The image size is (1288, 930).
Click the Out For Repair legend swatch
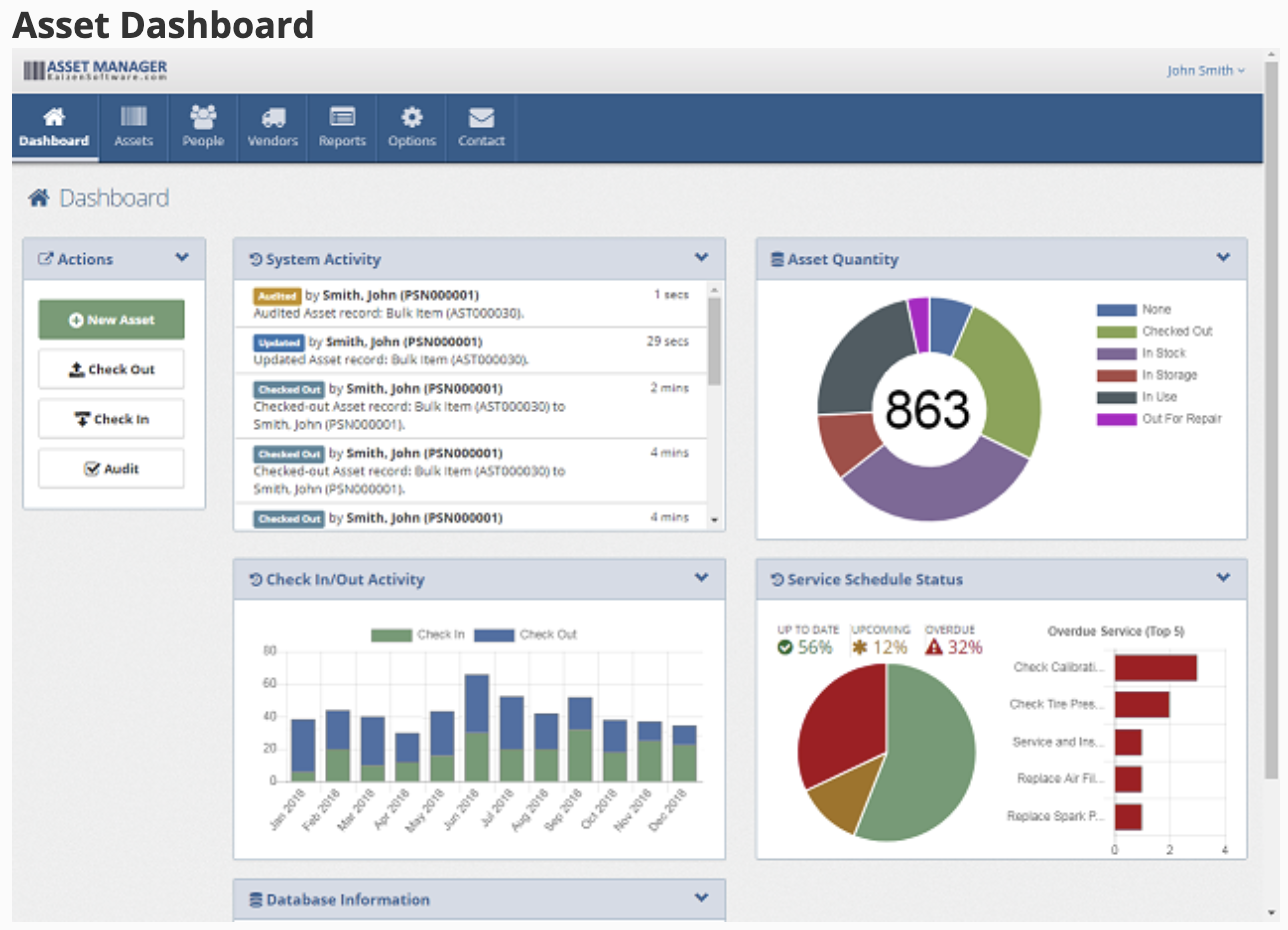tap(1116, 420)
